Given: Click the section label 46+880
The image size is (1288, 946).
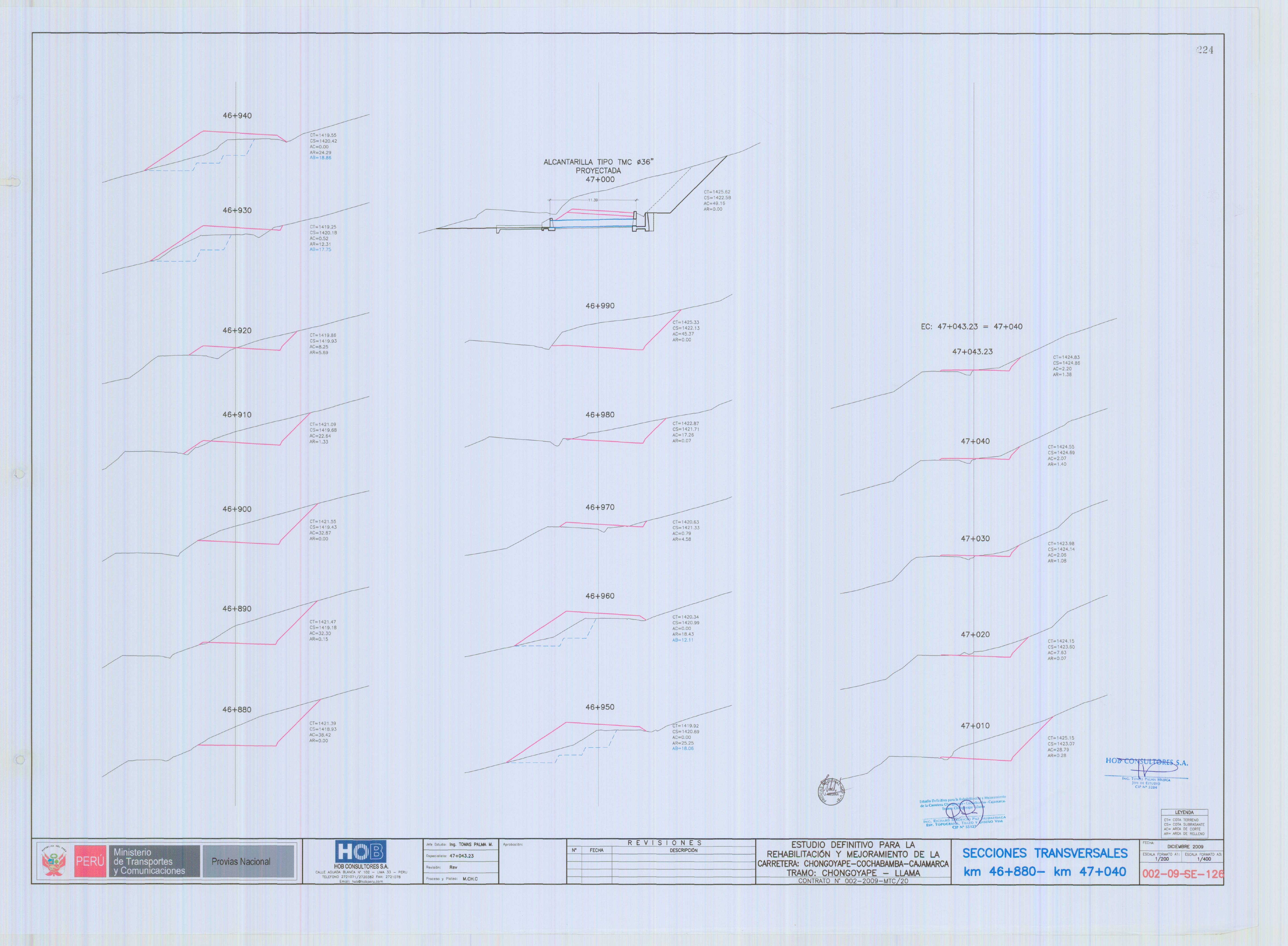Looking at the screenshot, I should [237, 709].
